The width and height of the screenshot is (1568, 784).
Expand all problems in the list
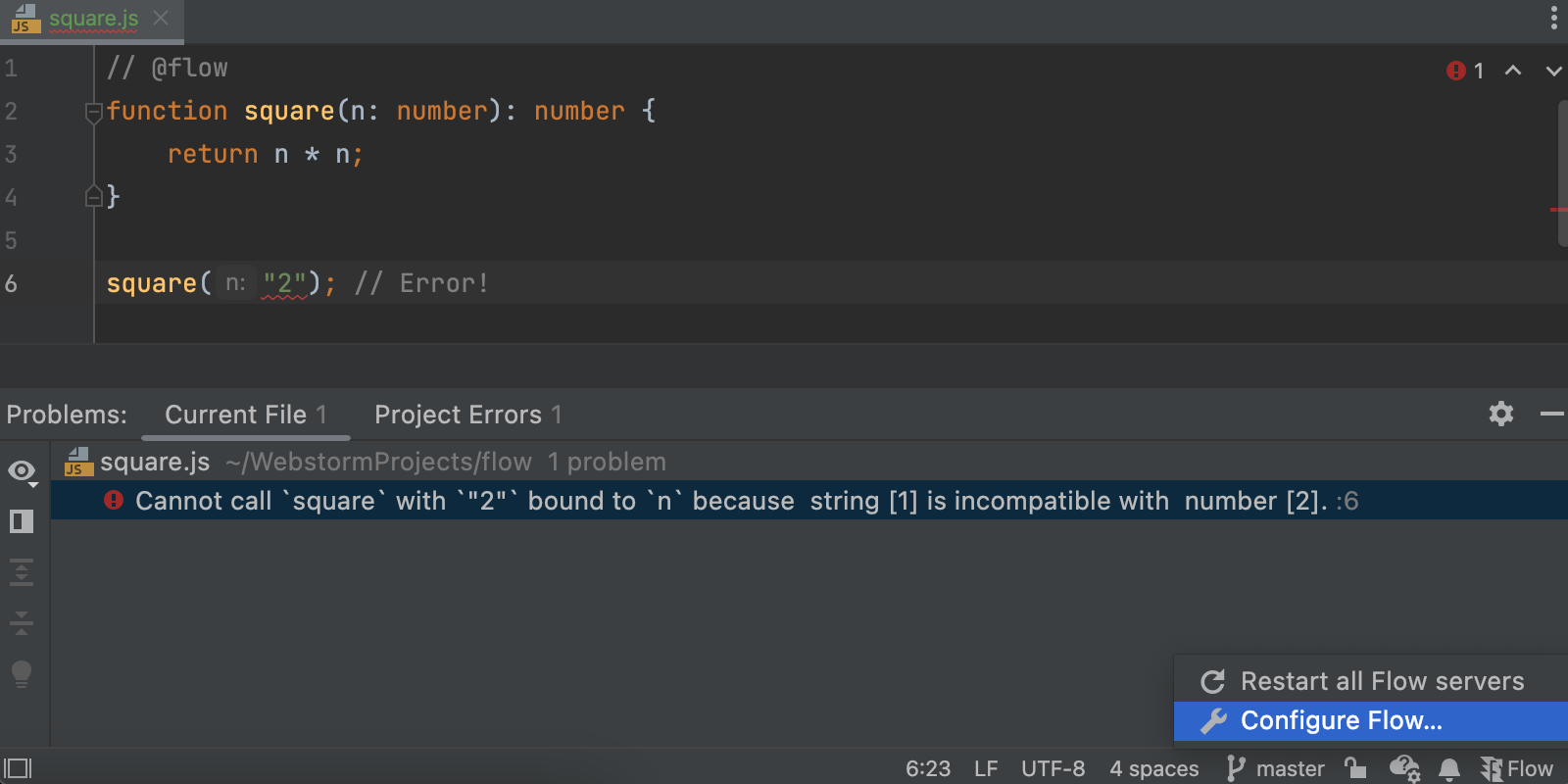click(22, 571)
